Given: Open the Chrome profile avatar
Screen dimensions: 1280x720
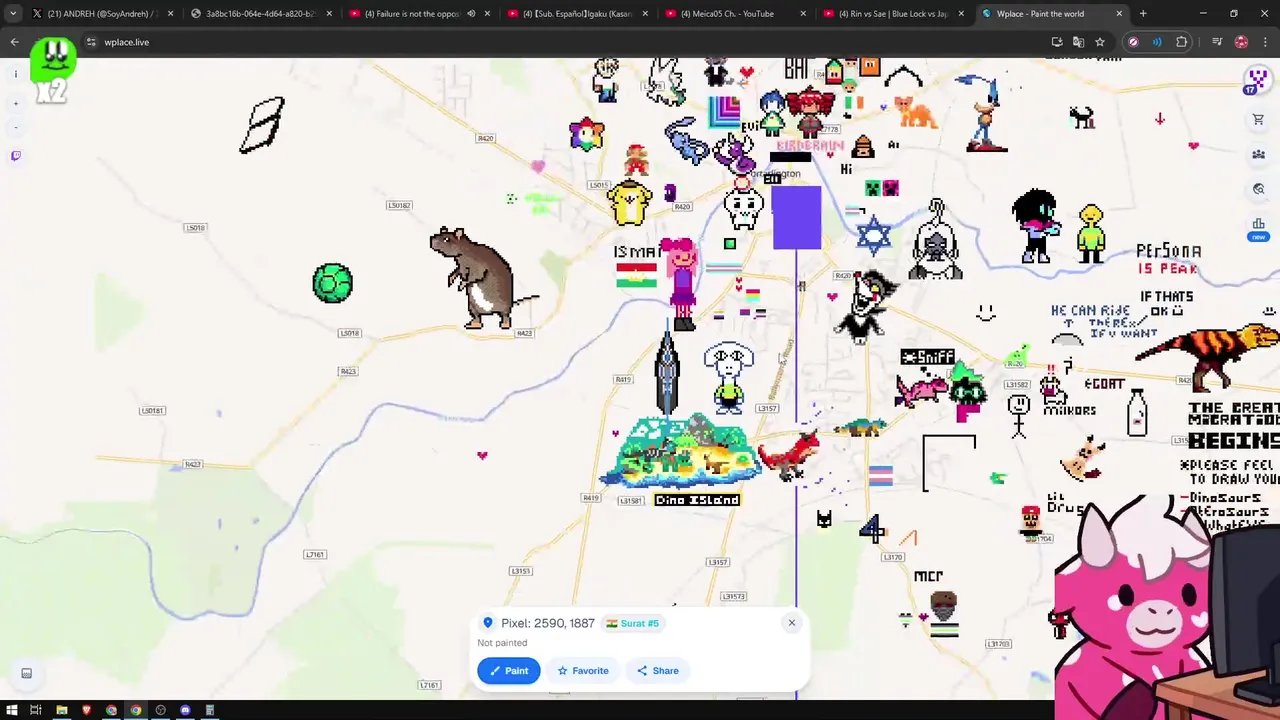Looking at the screenshot, I should pos(1241,42).
